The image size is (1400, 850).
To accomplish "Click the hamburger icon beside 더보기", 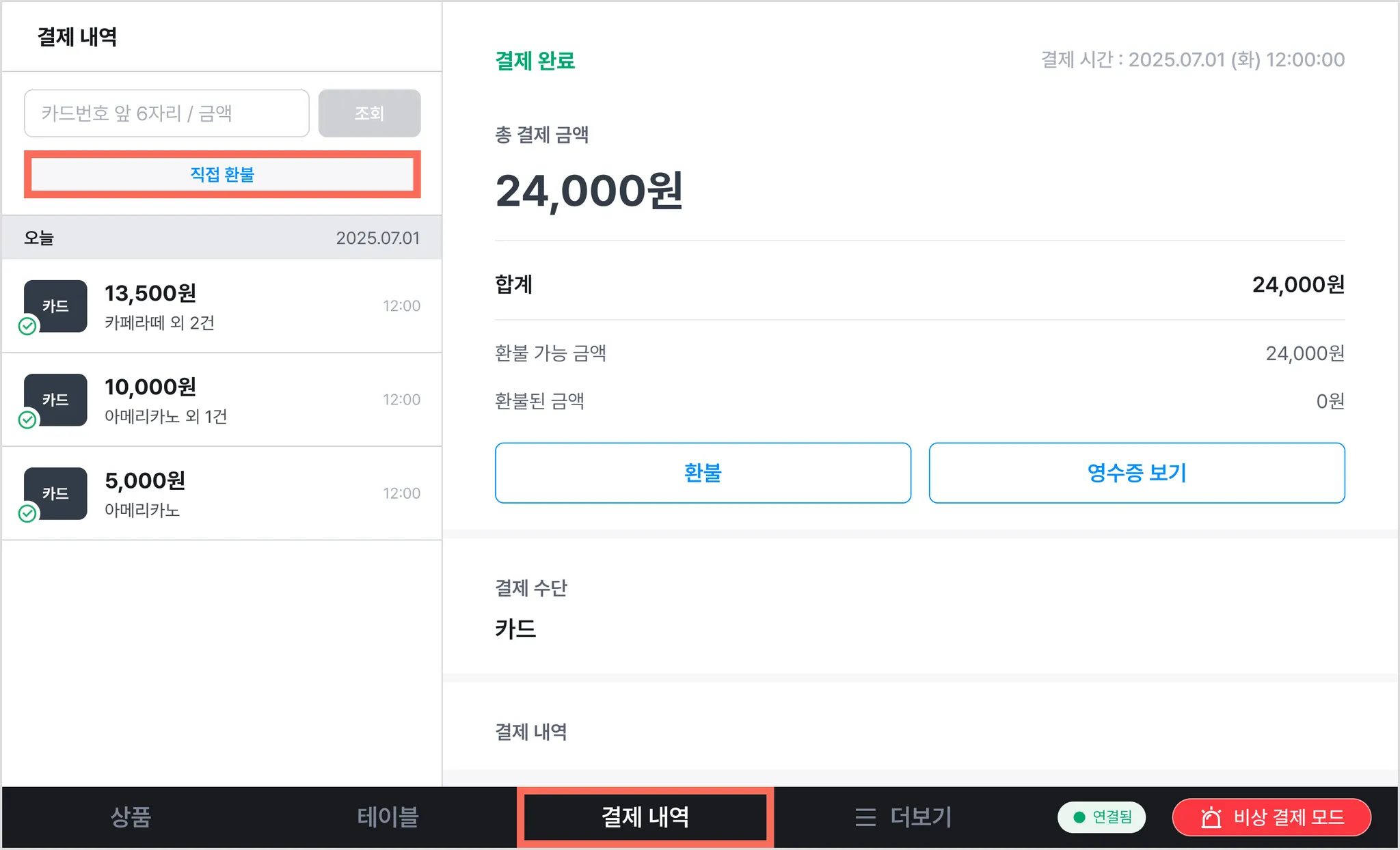I will (x=865, y=817).
